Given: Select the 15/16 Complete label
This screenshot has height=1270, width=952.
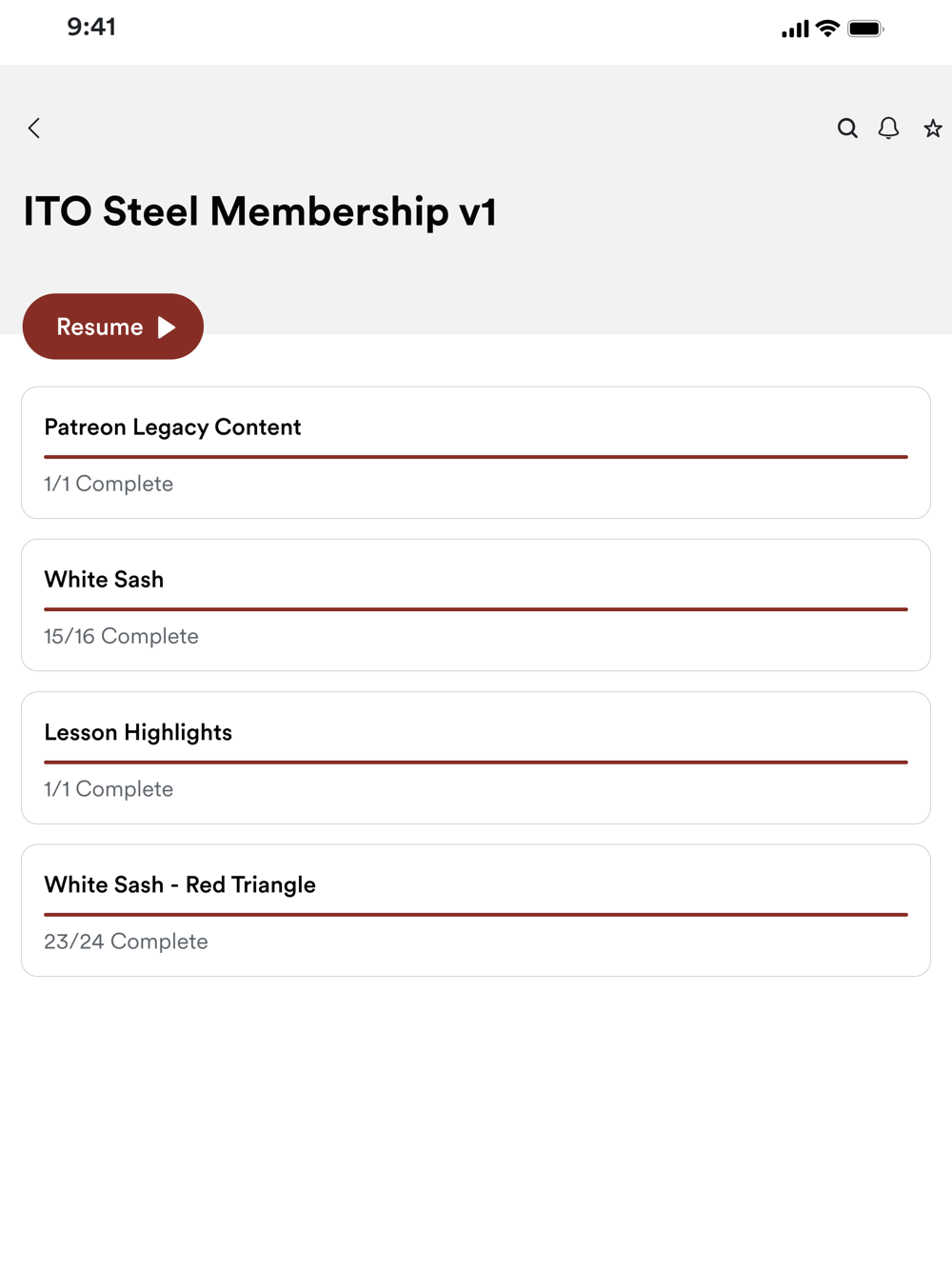Looking at the screenshot, I should click(121, 636).
